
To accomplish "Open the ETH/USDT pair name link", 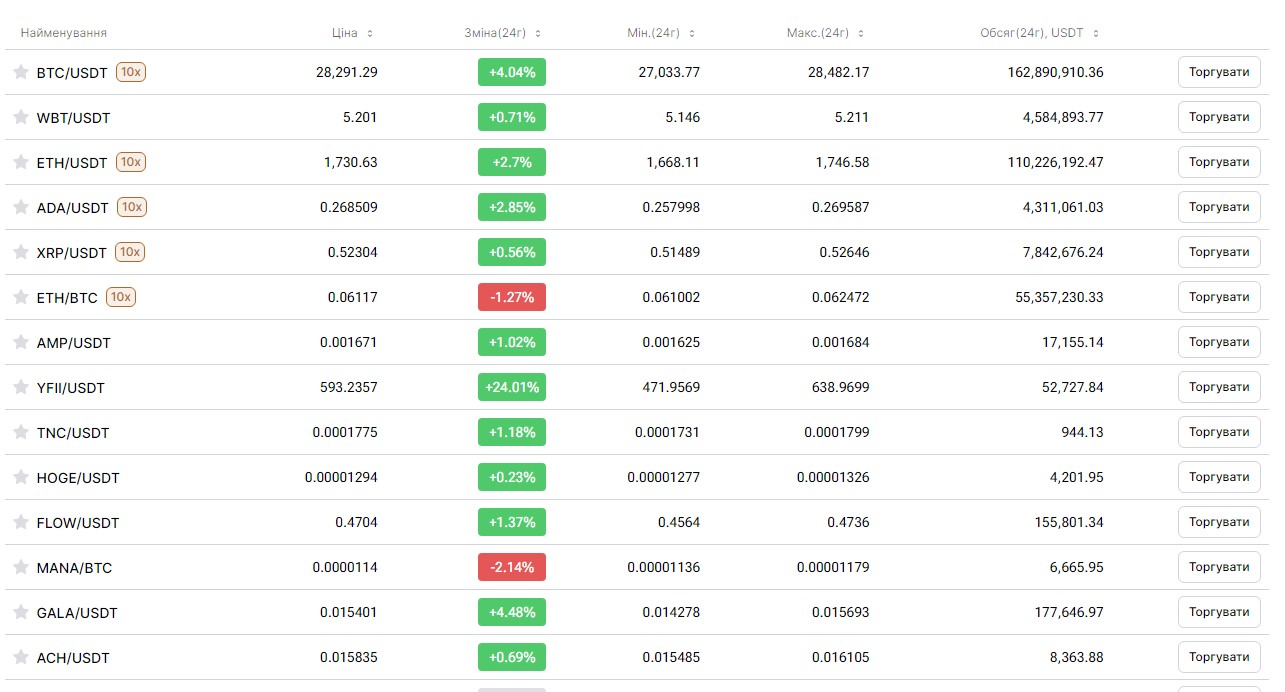I will pyautogui.click(x=71, y=161).
